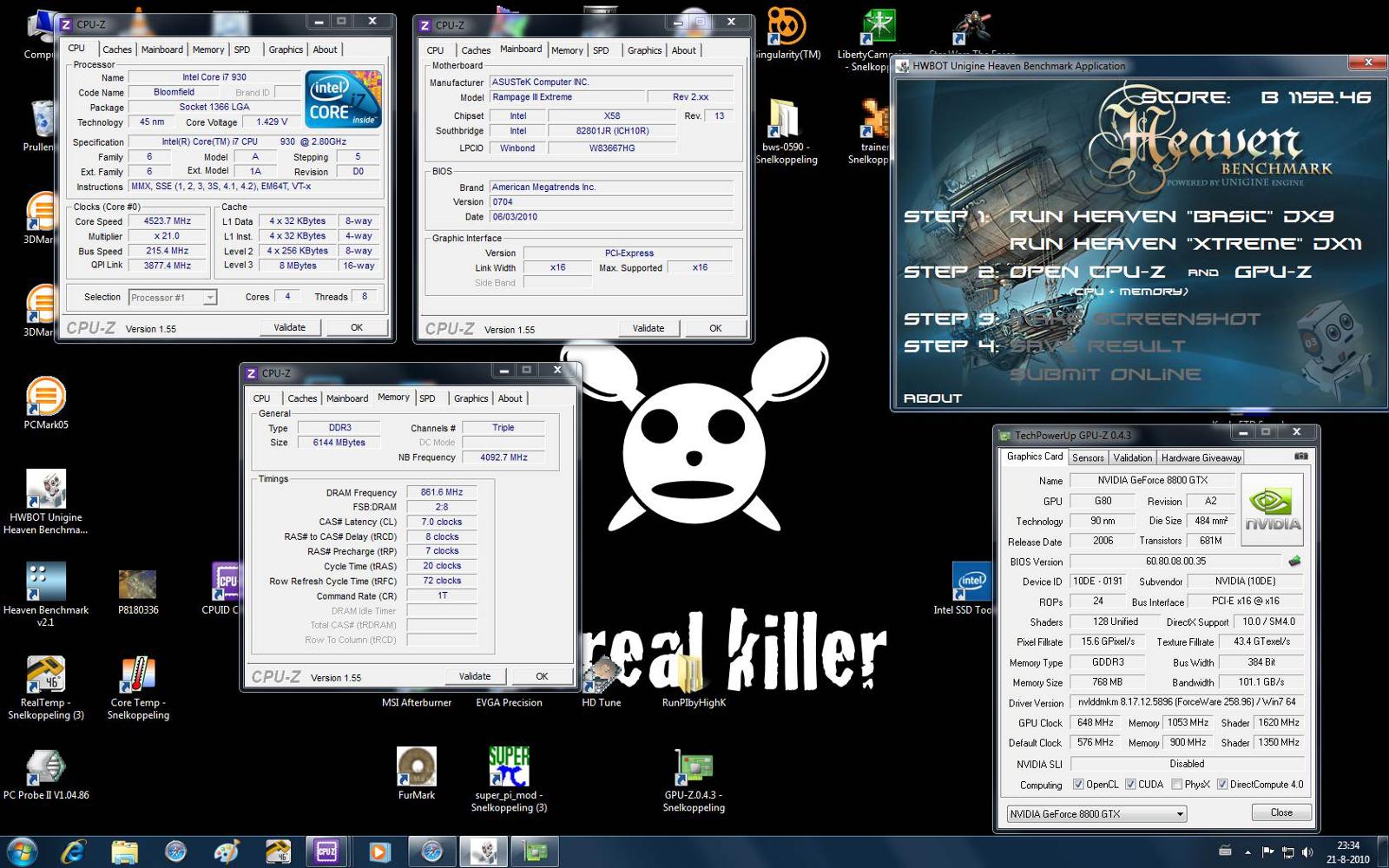Launch RealTemp shortcut from the desktop

pyautogui.click(x=45, y=687)
